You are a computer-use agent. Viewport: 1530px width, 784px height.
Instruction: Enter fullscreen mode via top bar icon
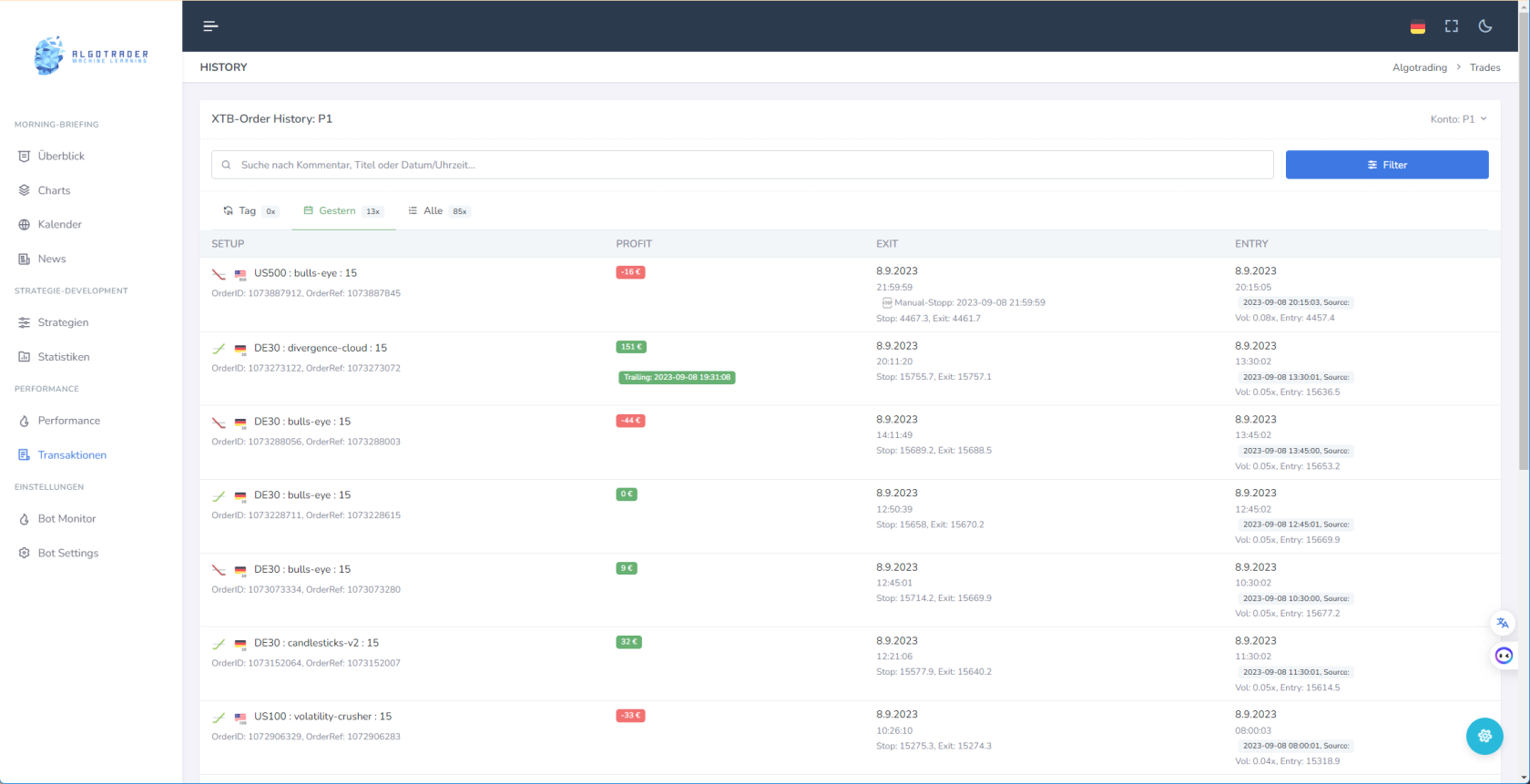tap(1452, 26)
